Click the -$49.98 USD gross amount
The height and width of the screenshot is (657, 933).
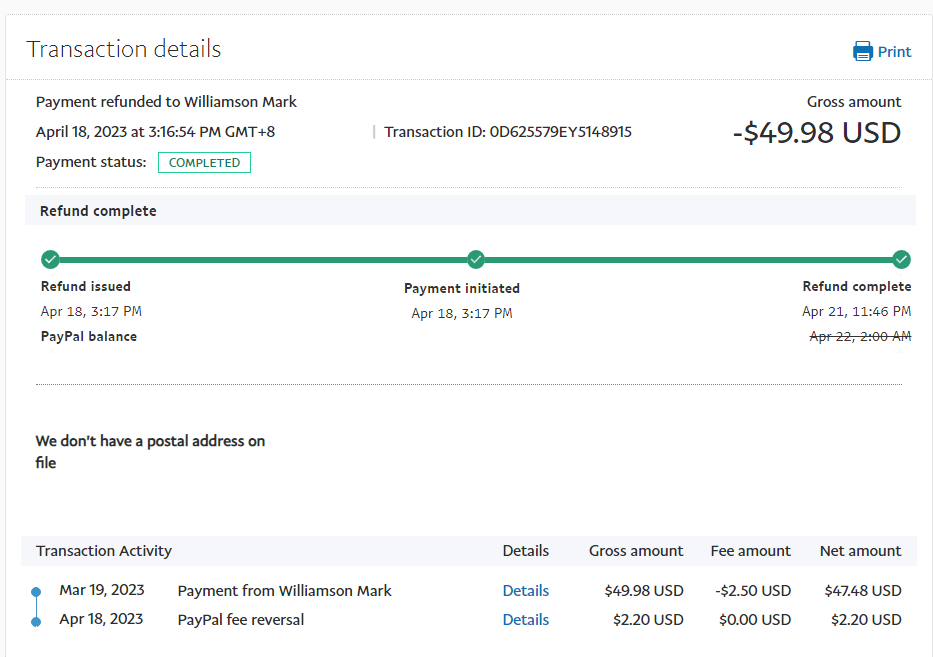(817, 133)
